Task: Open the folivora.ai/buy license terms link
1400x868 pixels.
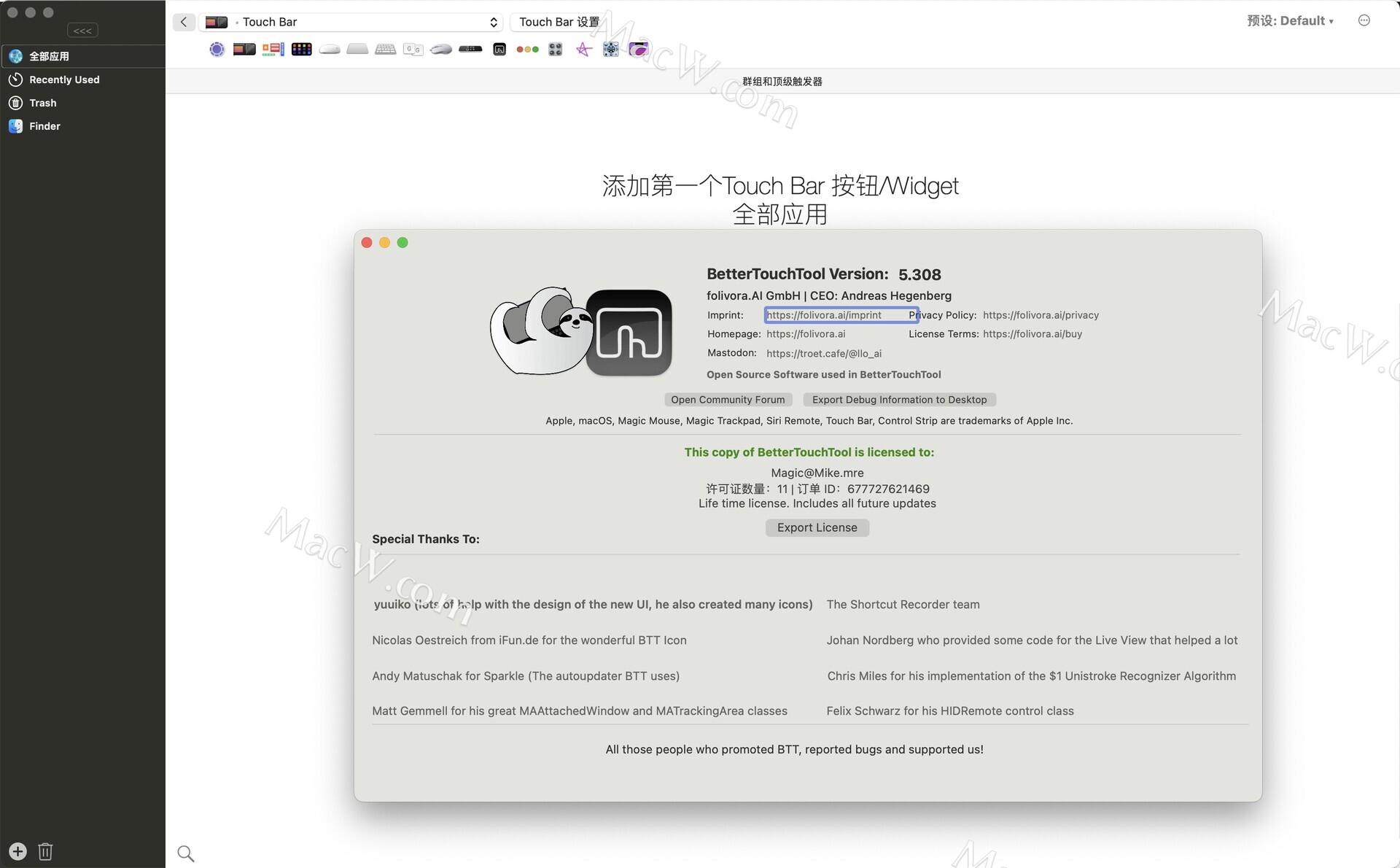Action: click(1032, 334)
